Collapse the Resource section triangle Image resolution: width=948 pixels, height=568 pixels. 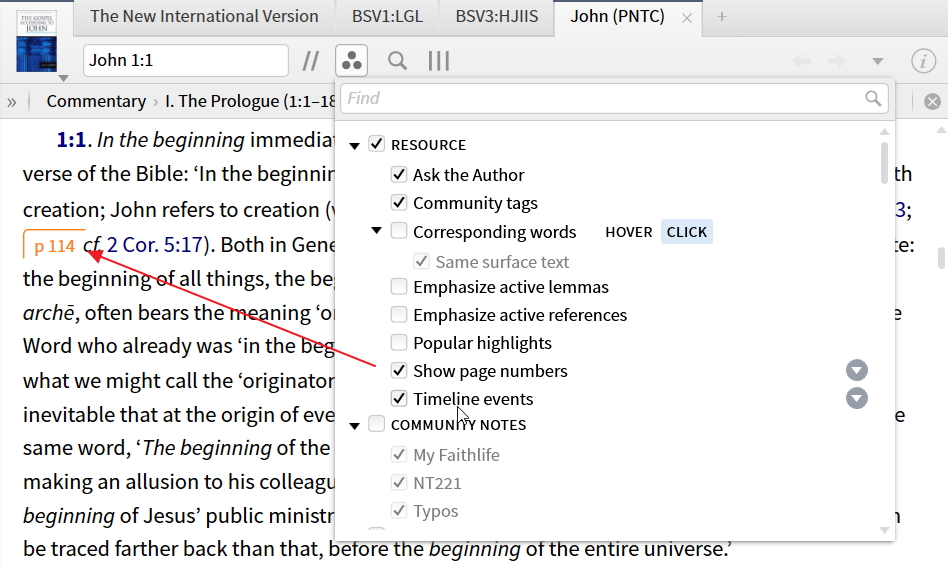[355, 145]
